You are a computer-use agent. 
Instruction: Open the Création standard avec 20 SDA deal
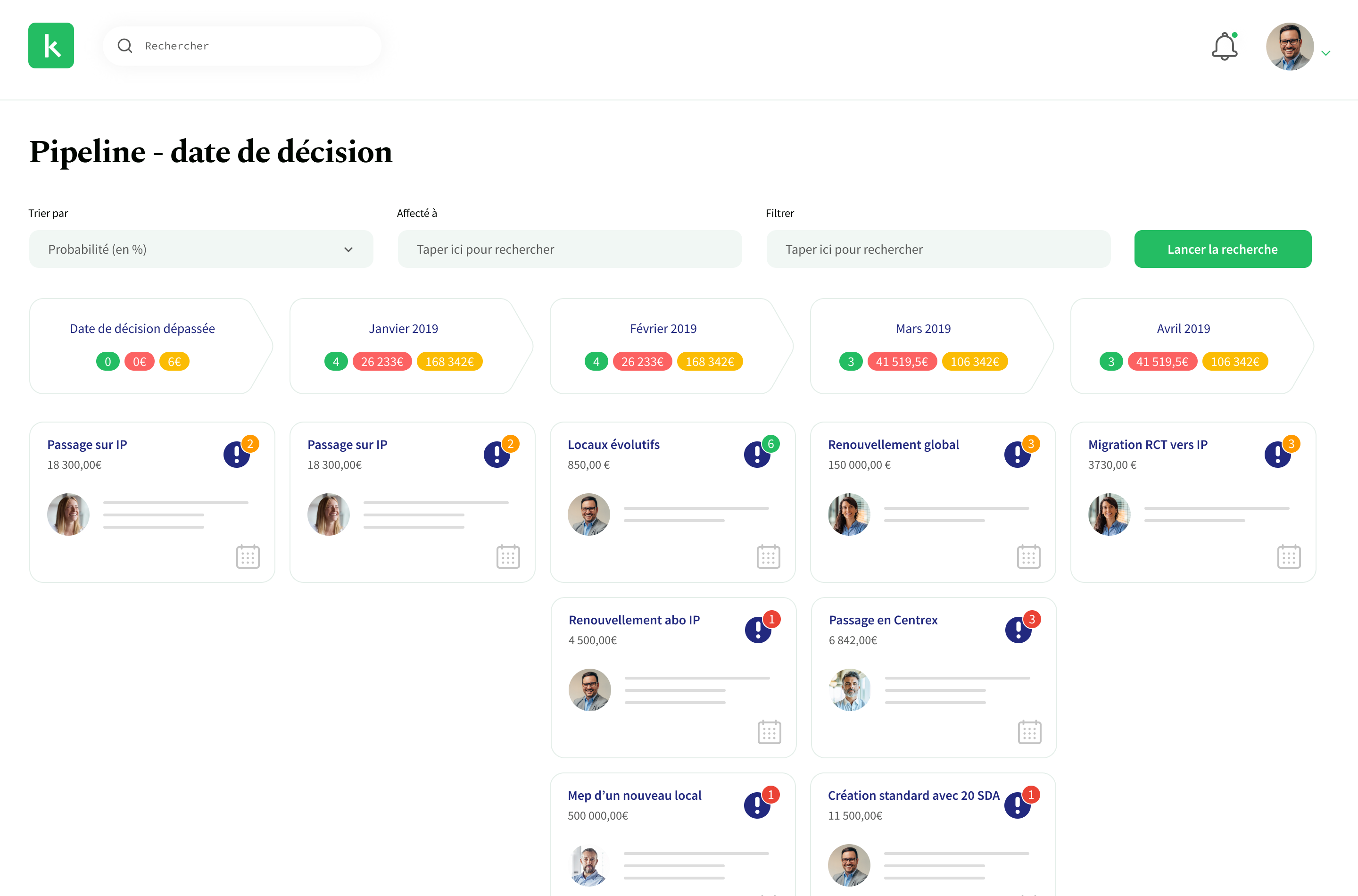(x=913, y=795)
